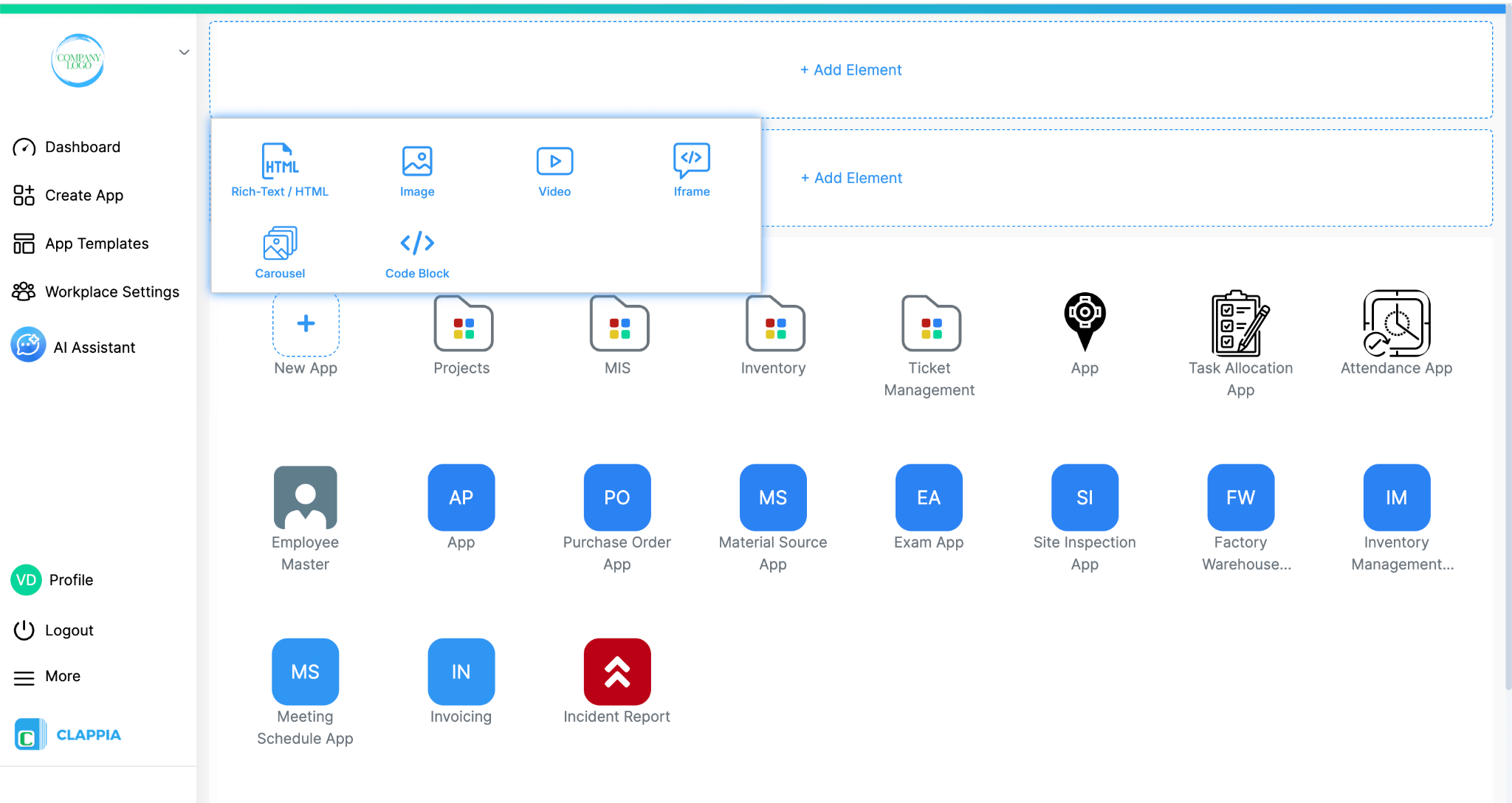Go to Dashboard in sidebar
The height and width of the screenshot is (803, 1512).
point(82,147)
